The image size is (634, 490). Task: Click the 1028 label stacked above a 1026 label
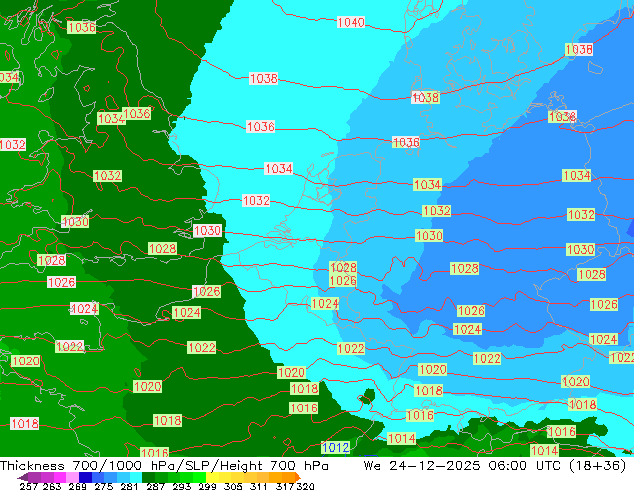[343, 267]
